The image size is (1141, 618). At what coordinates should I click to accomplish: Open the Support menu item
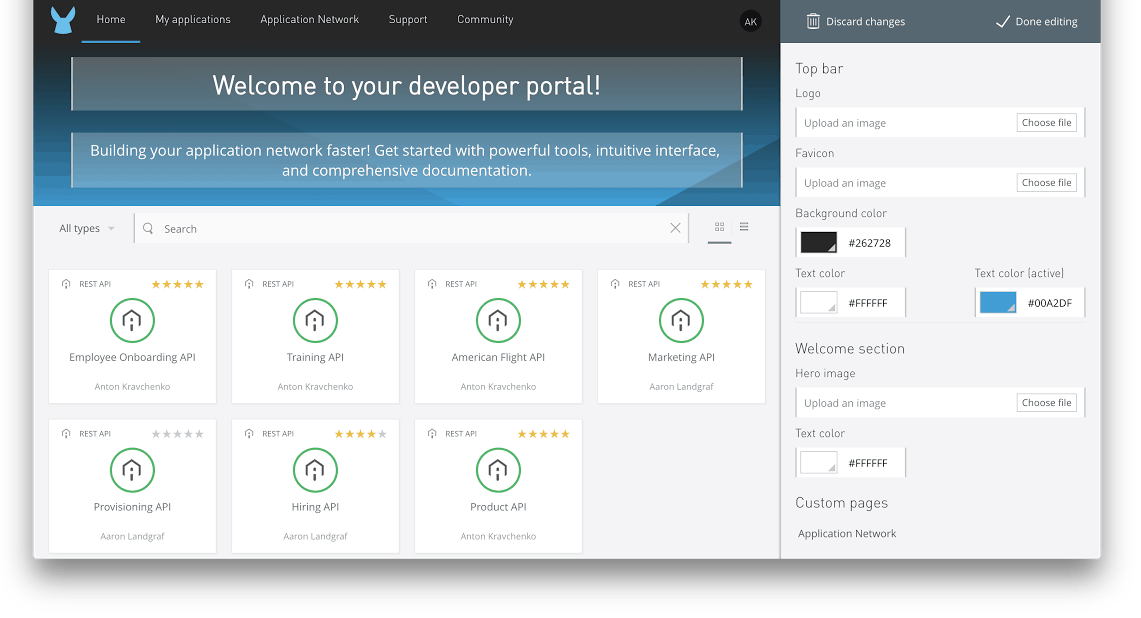pyautogui.click(x=408, y=20)
